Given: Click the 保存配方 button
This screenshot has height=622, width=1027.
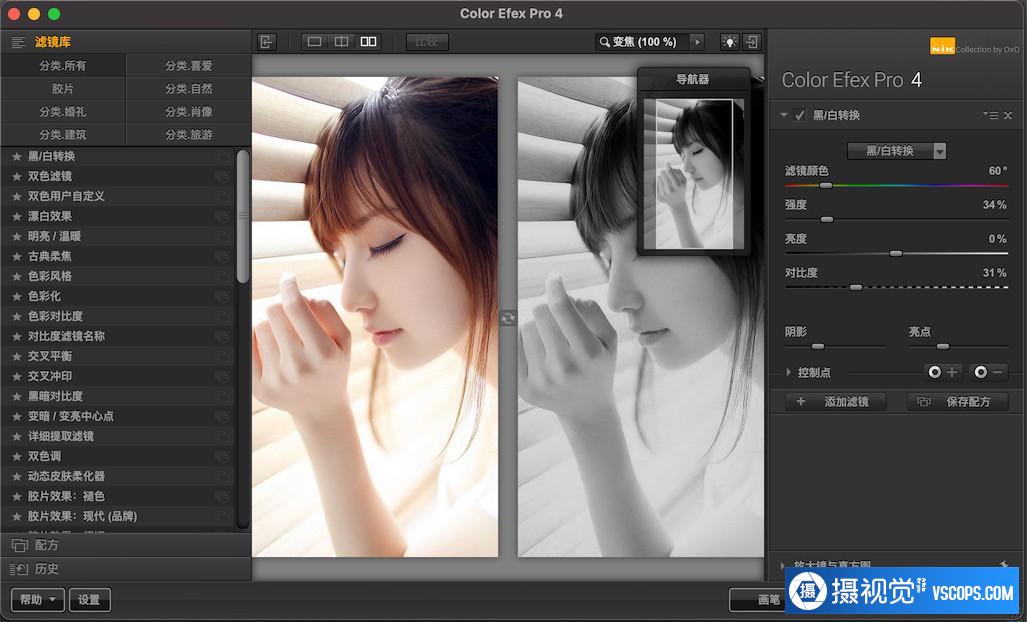Looking at the screenshot, I should 958,401.
